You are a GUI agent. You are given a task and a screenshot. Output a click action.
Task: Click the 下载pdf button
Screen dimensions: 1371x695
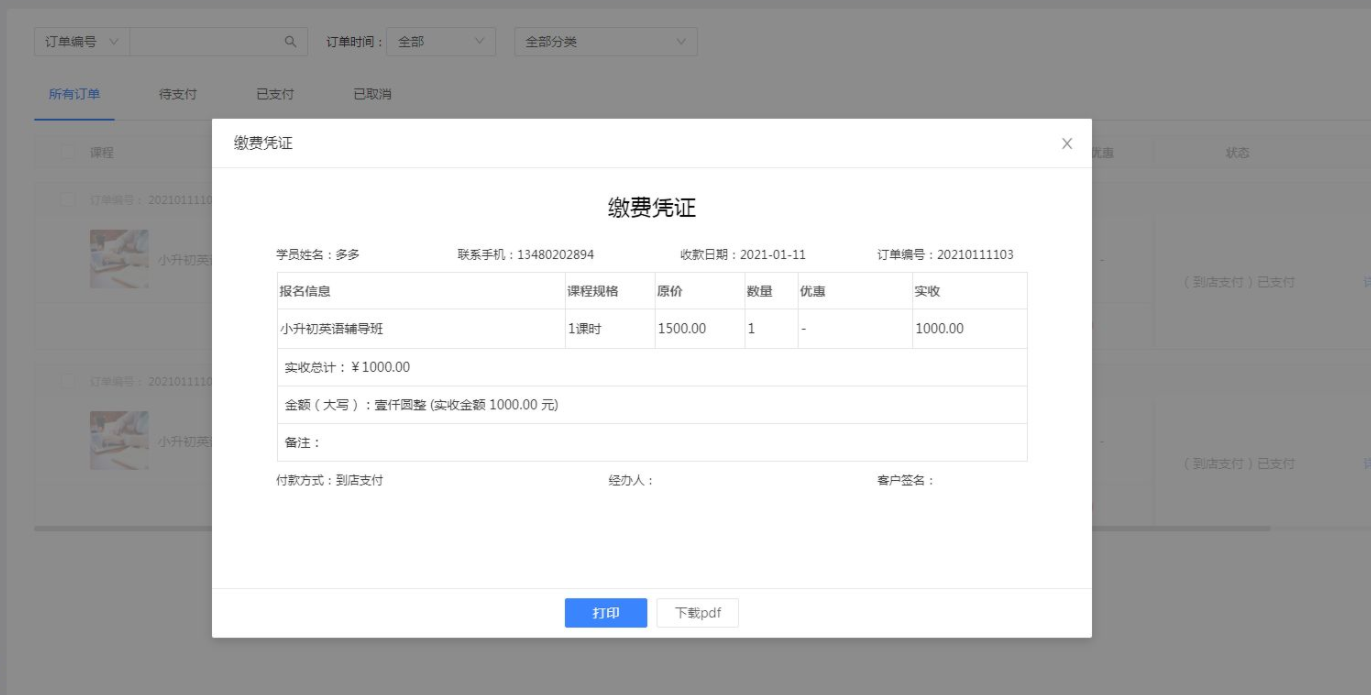click(698, 613)
